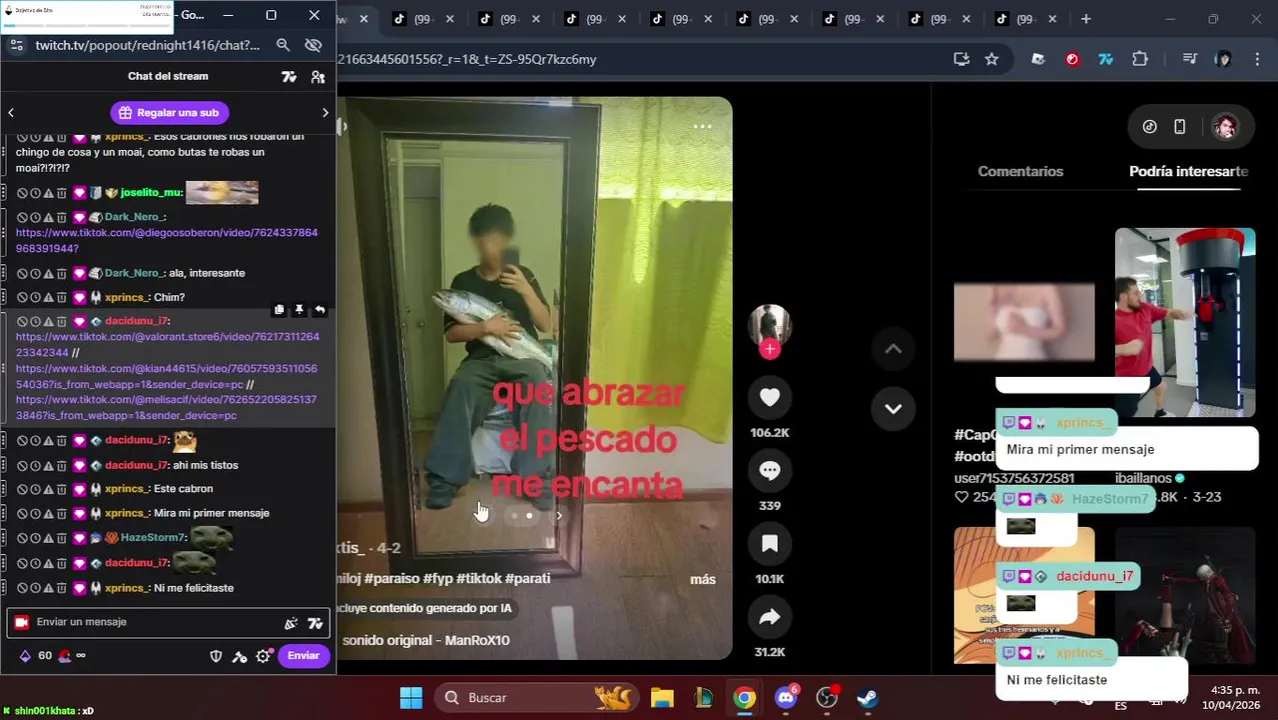This screenshot has height=720, width=1278.
Task: Go to next video with down chevron
Action: pos(893,409)
